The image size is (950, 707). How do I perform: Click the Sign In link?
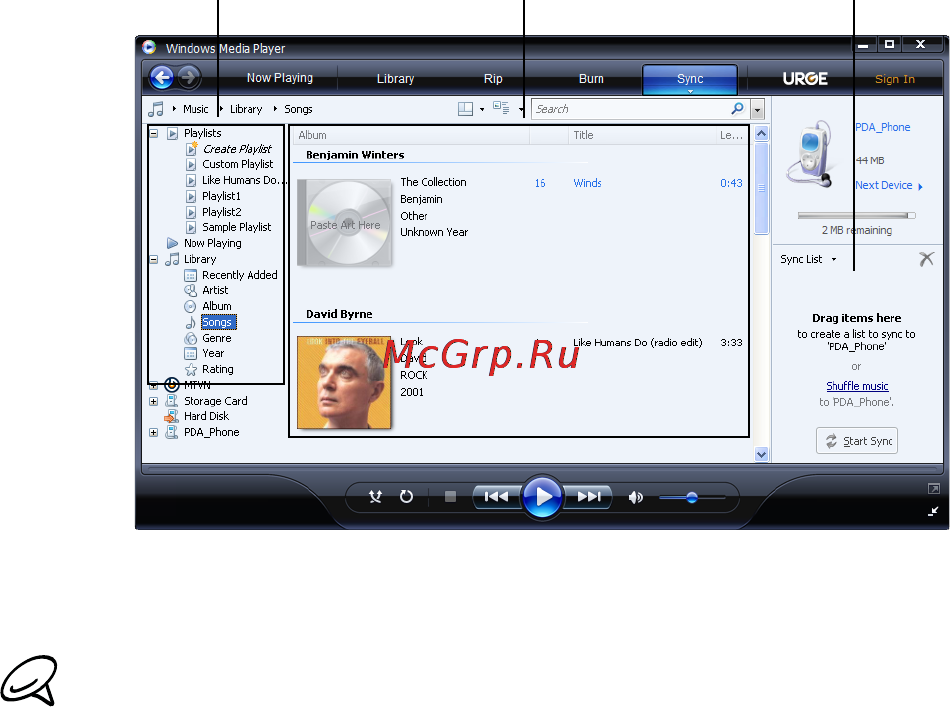click(895, 79)
